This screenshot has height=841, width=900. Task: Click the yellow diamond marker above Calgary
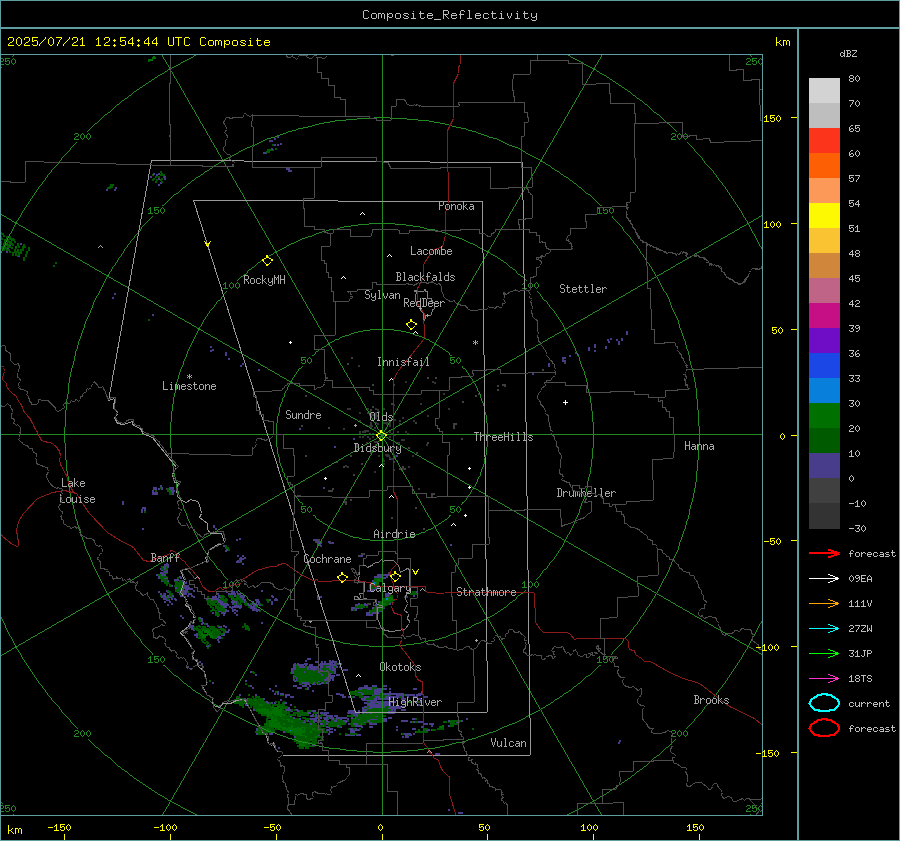[395, 576]
